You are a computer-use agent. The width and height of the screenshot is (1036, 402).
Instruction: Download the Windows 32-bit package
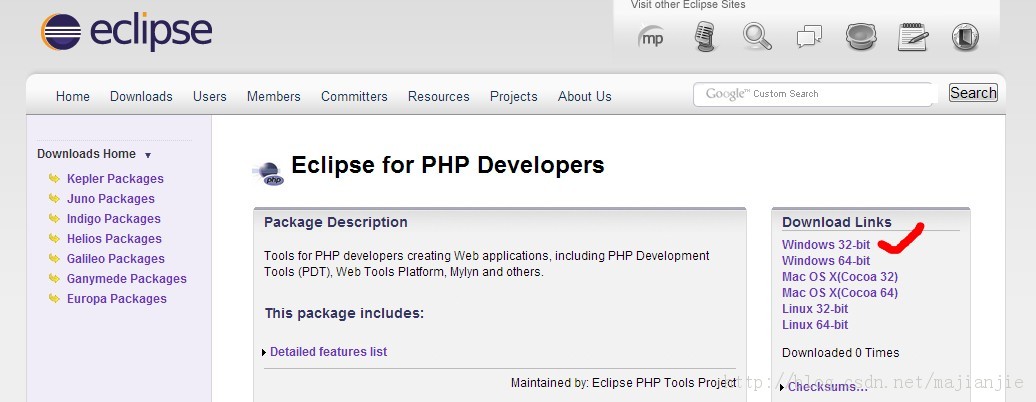(x=826, y=245)
